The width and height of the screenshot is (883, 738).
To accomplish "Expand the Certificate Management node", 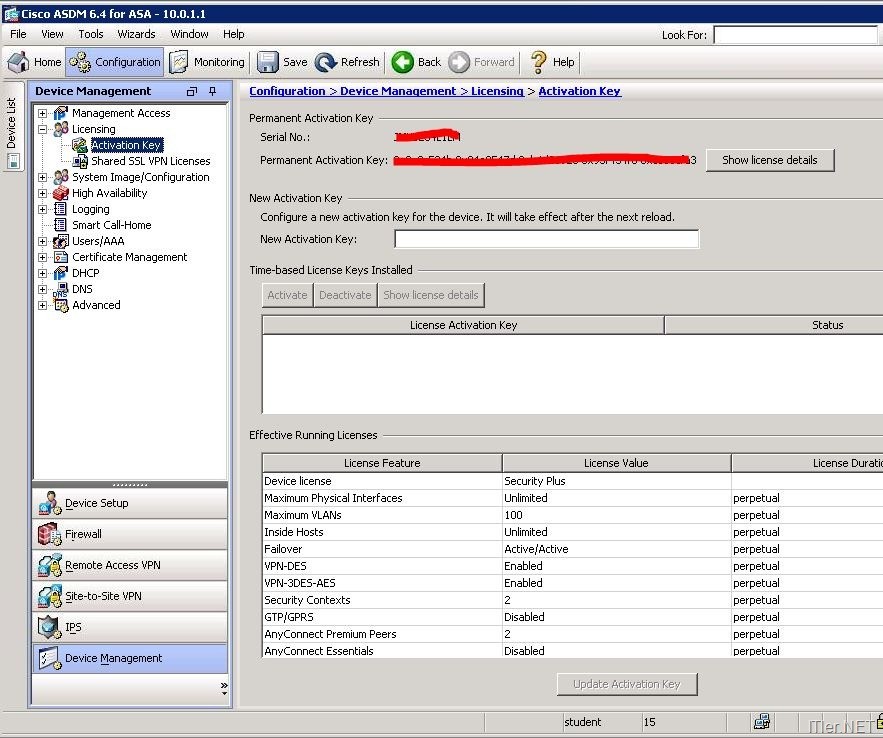I will coord(42,257).
